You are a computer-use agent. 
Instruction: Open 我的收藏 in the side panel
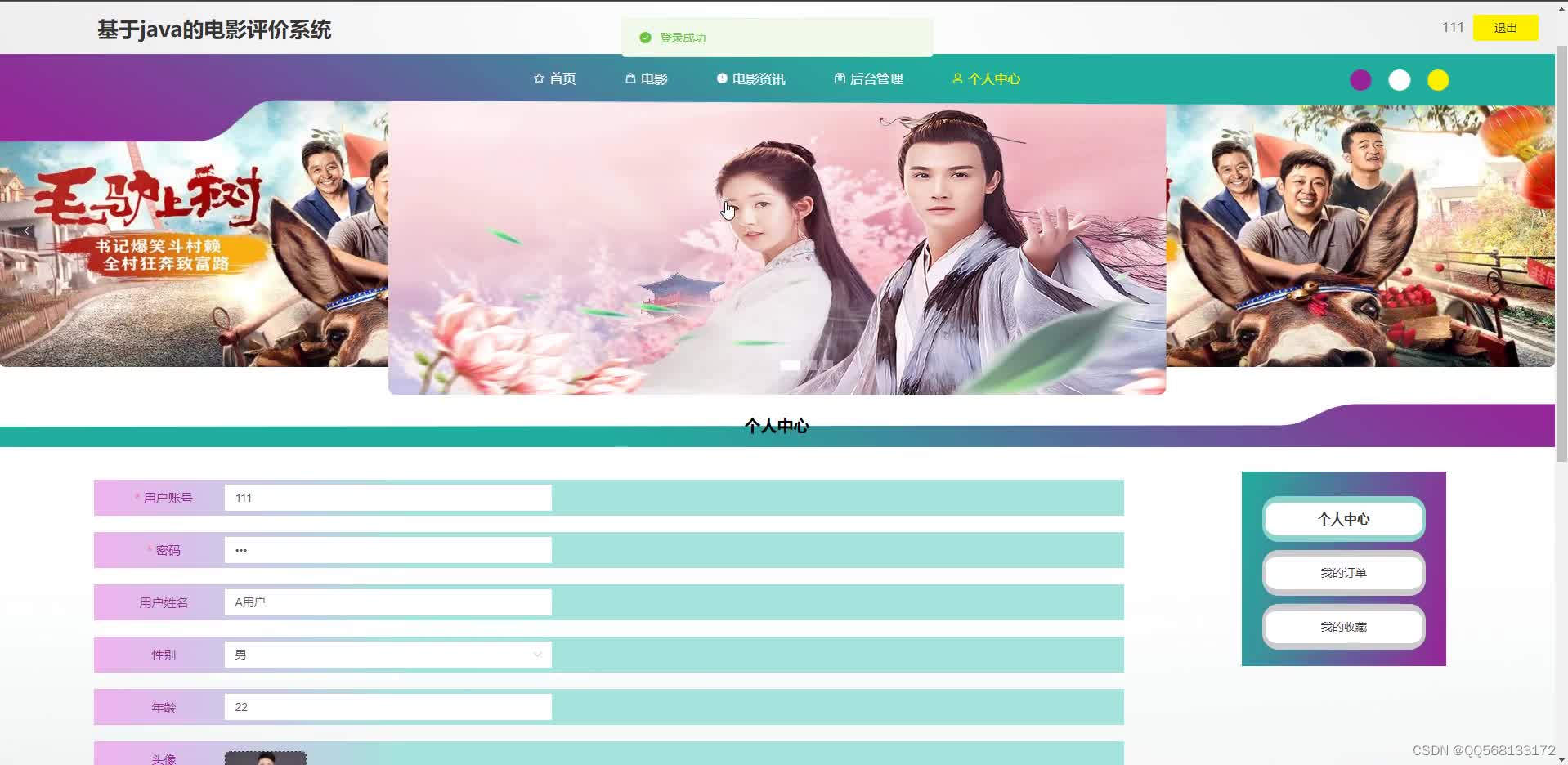(x=1343, y=627)
